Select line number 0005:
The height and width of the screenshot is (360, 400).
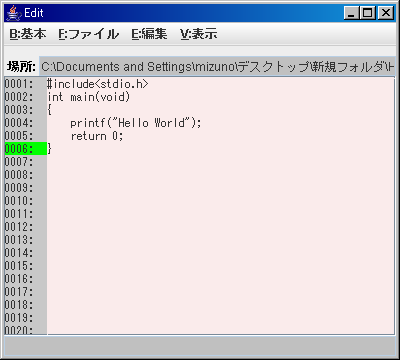(x=19, y=136)
